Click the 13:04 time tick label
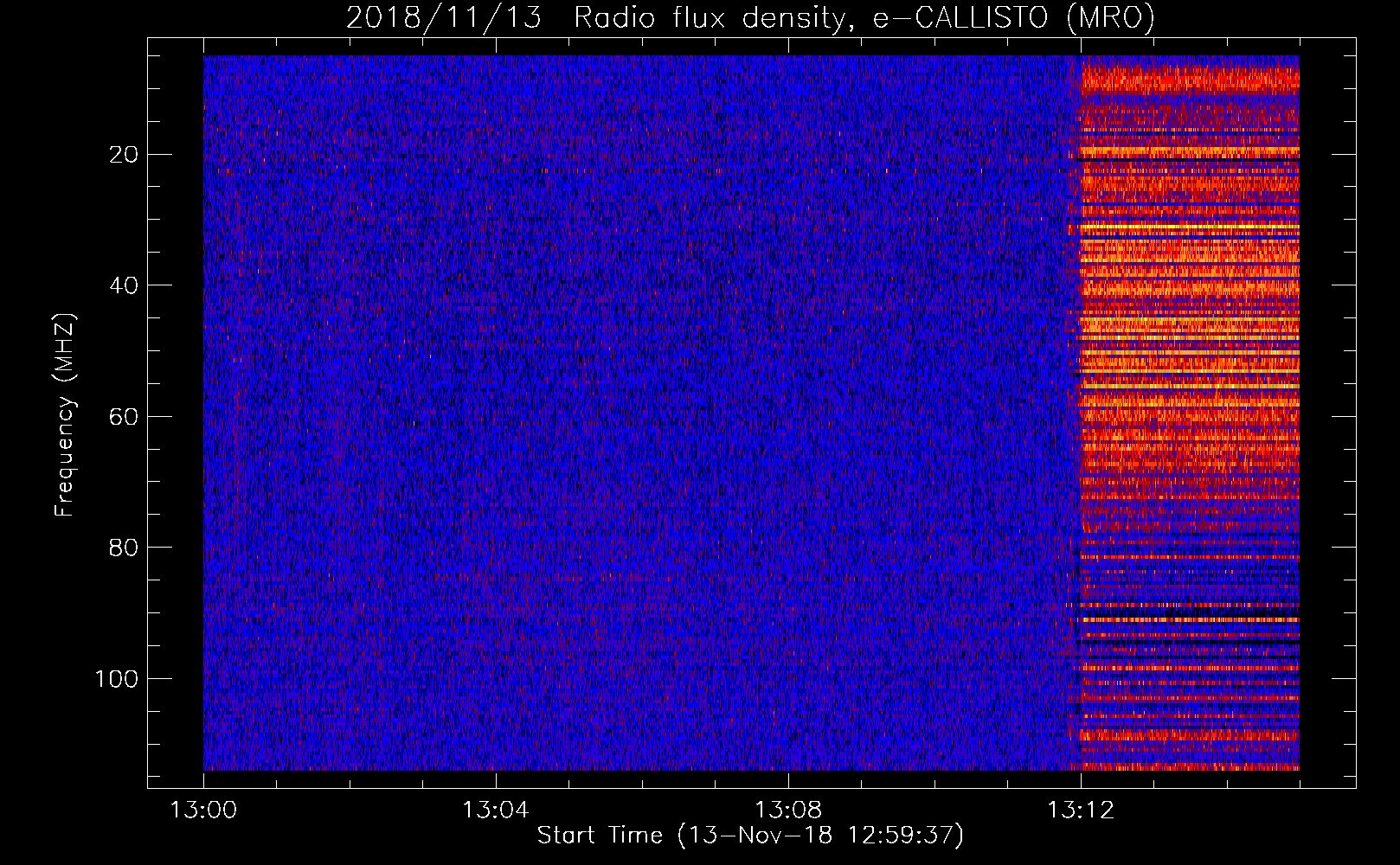Image resolution: width=1400 pixels, height=865 pixels. [x=495, y=811]
